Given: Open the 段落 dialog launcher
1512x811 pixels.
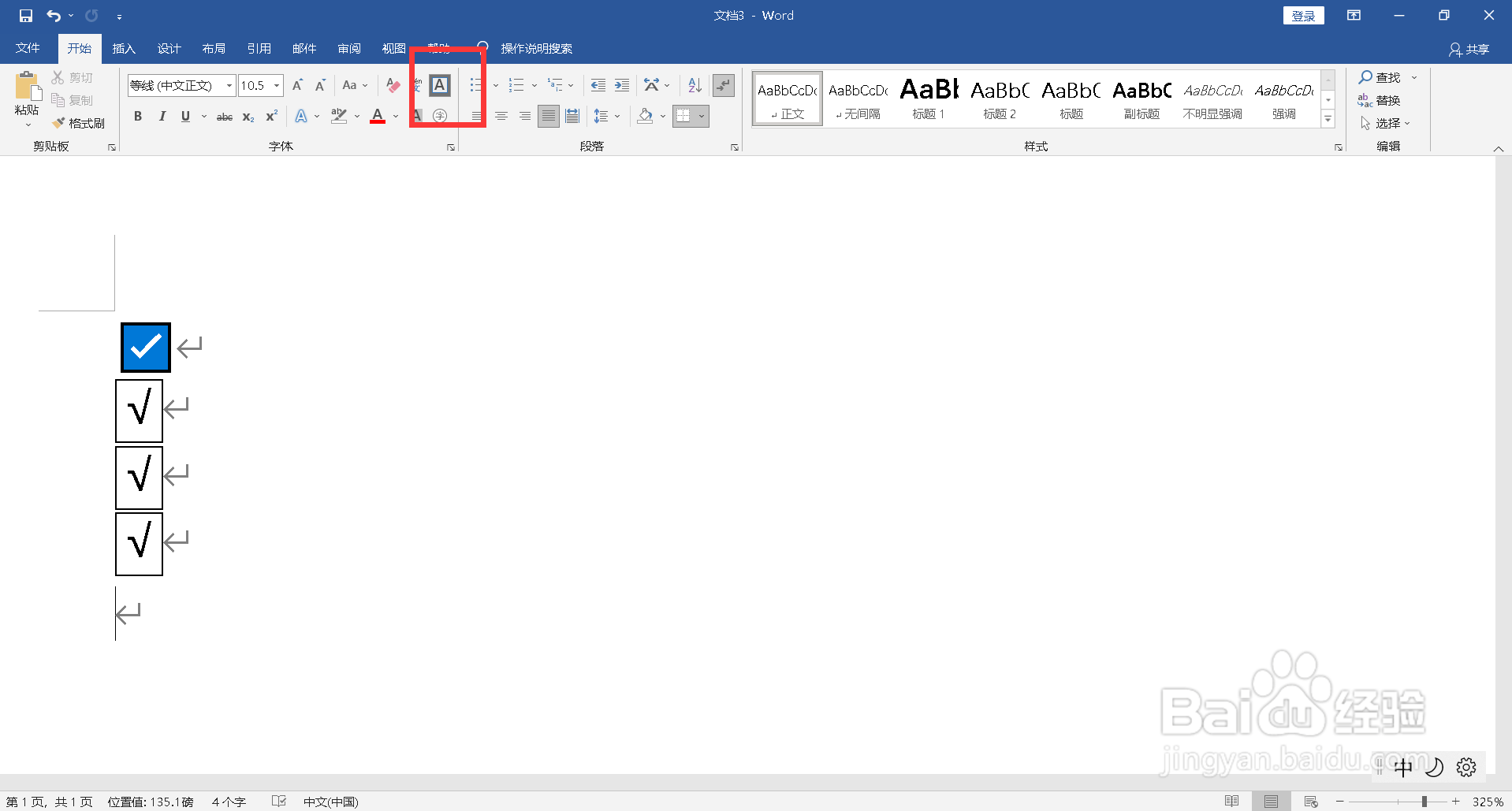Looking at the screenshot, I should pyautogui.click(x=735, y=147).
